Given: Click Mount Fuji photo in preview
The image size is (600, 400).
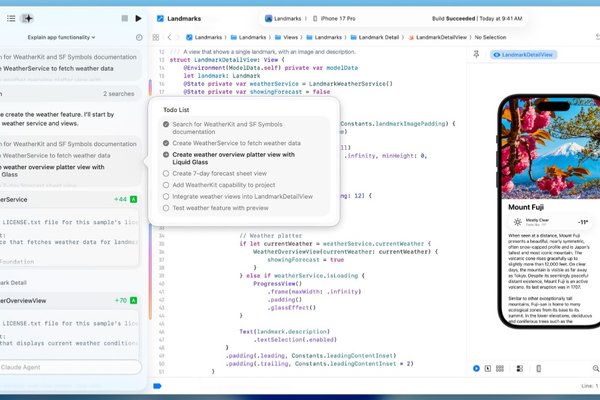Looking at the screenshot, I should tap(551, 147).
